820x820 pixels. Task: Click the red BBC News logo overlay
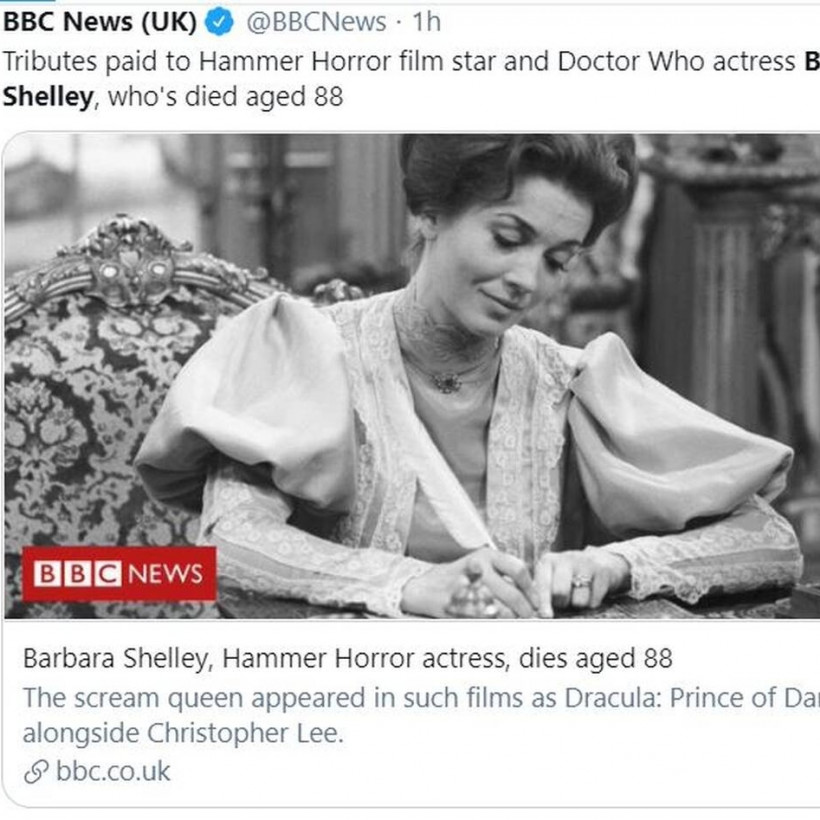(x=119, y=574)
